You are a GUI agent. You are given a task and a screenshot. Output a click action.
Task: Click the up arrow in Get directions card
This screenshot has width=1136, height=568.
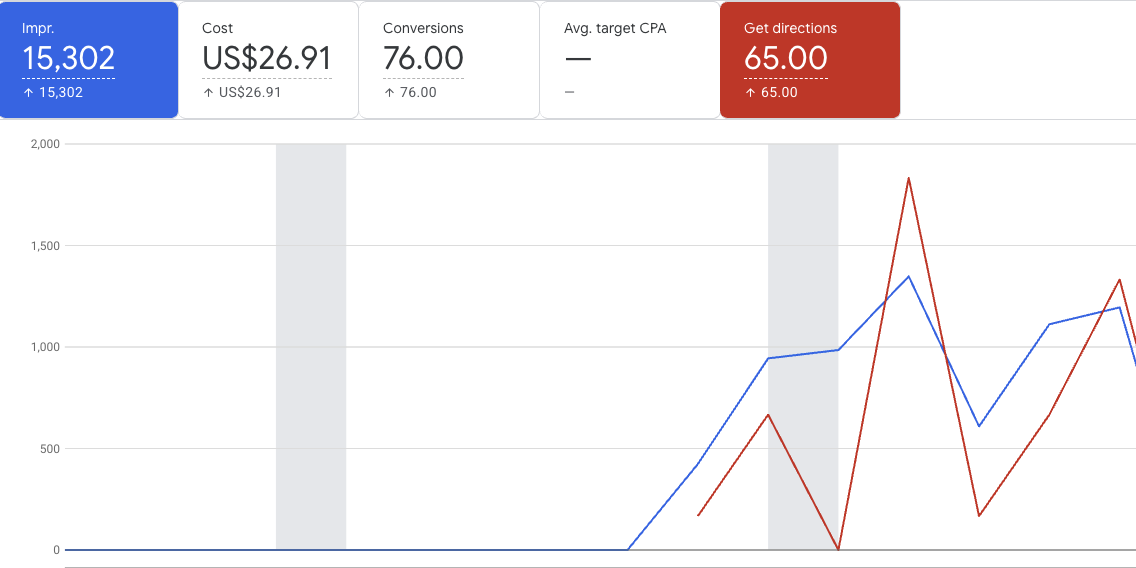tap(750, 92)
